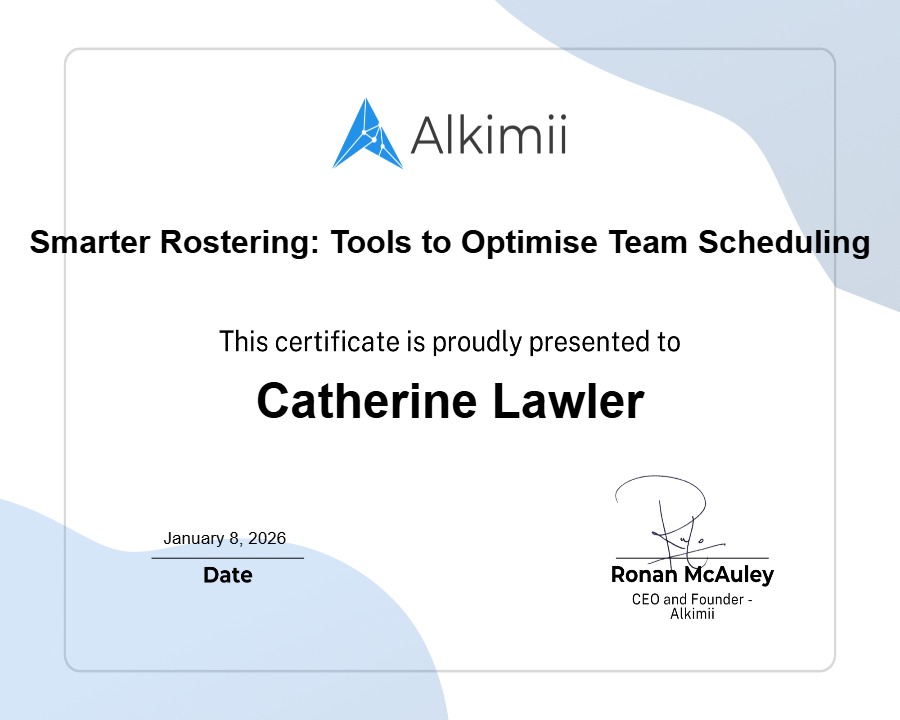Click the presentation line of the certificate
The width and height of the screenshot is (900, 720).
(450, 341)
